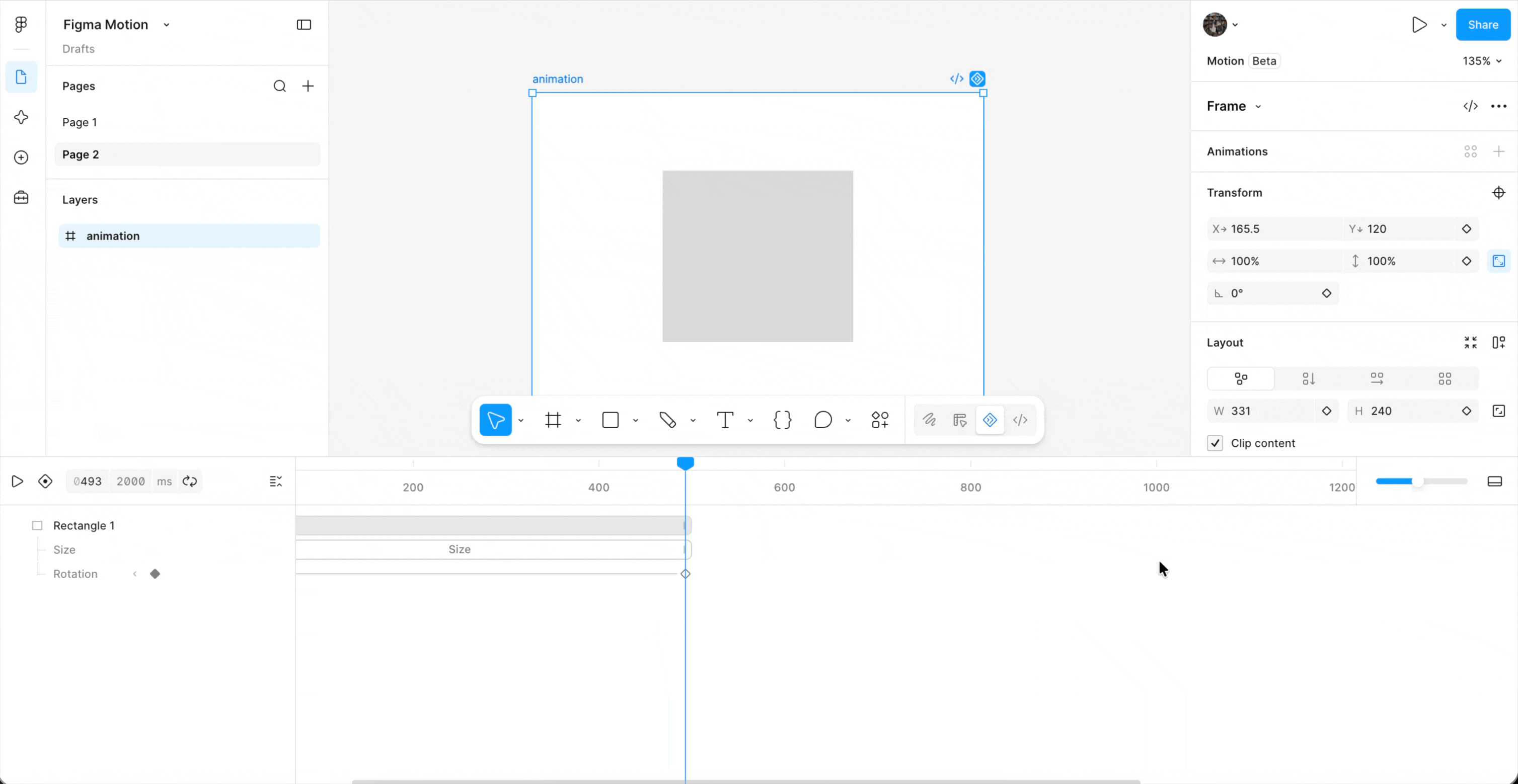Click the timeline zoom slider

[1421, 481]
